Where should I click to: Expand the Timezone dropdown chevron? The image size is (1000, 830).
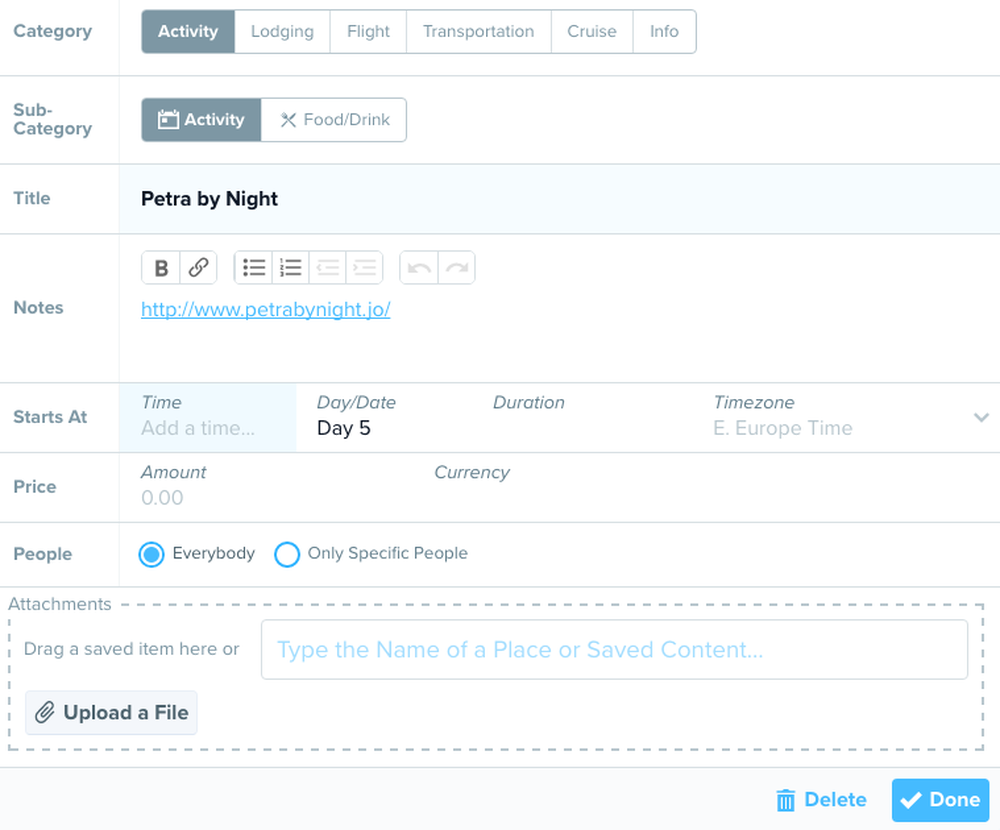[981, 417]
